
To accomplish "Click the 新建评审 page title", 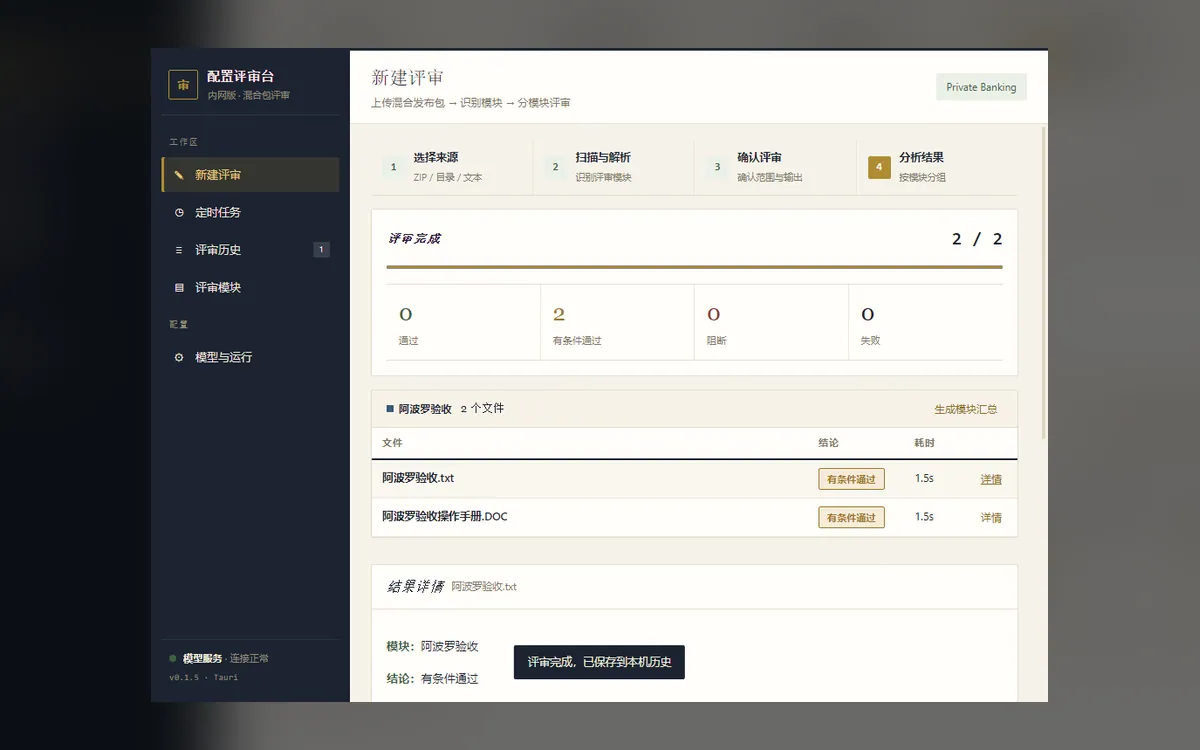I will coord(408,78).
